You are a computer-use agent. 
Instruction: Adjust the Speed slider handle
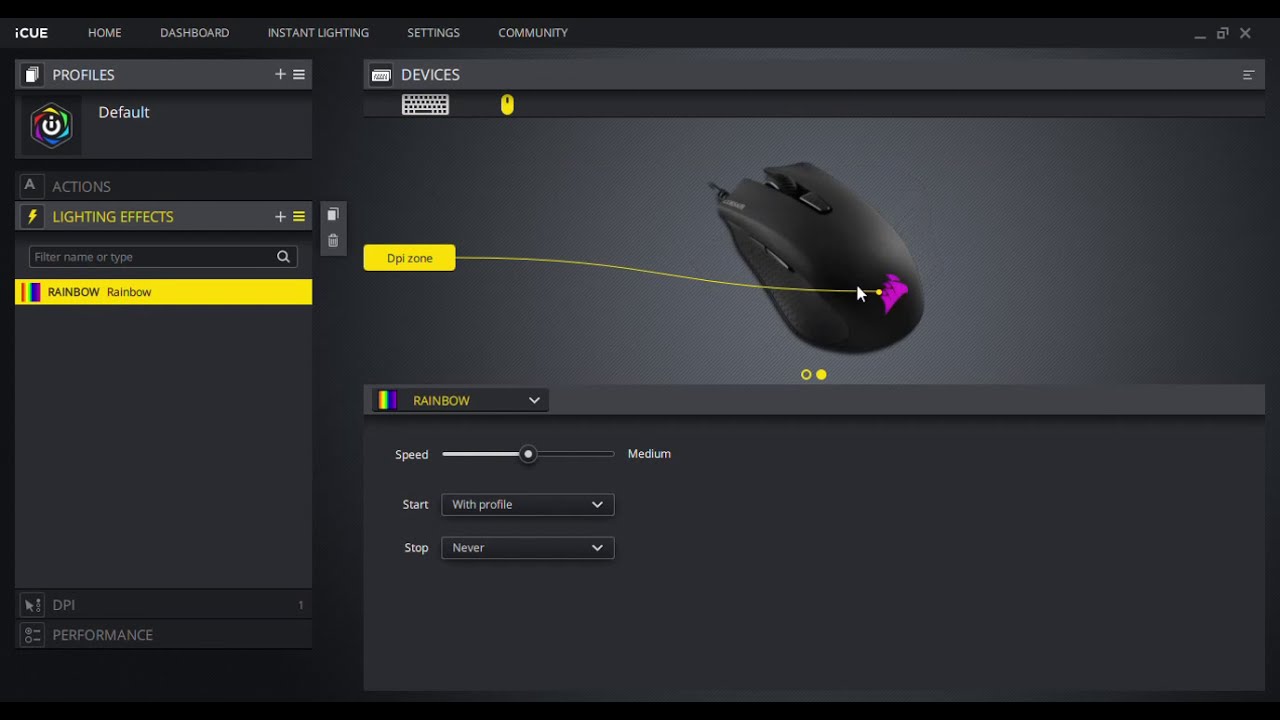[528, 454]
